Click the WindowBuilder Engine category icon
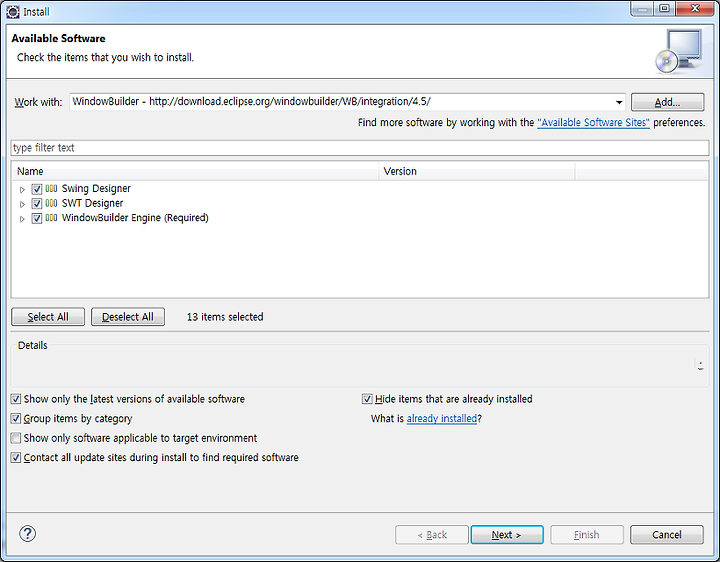 click(51, 218)
